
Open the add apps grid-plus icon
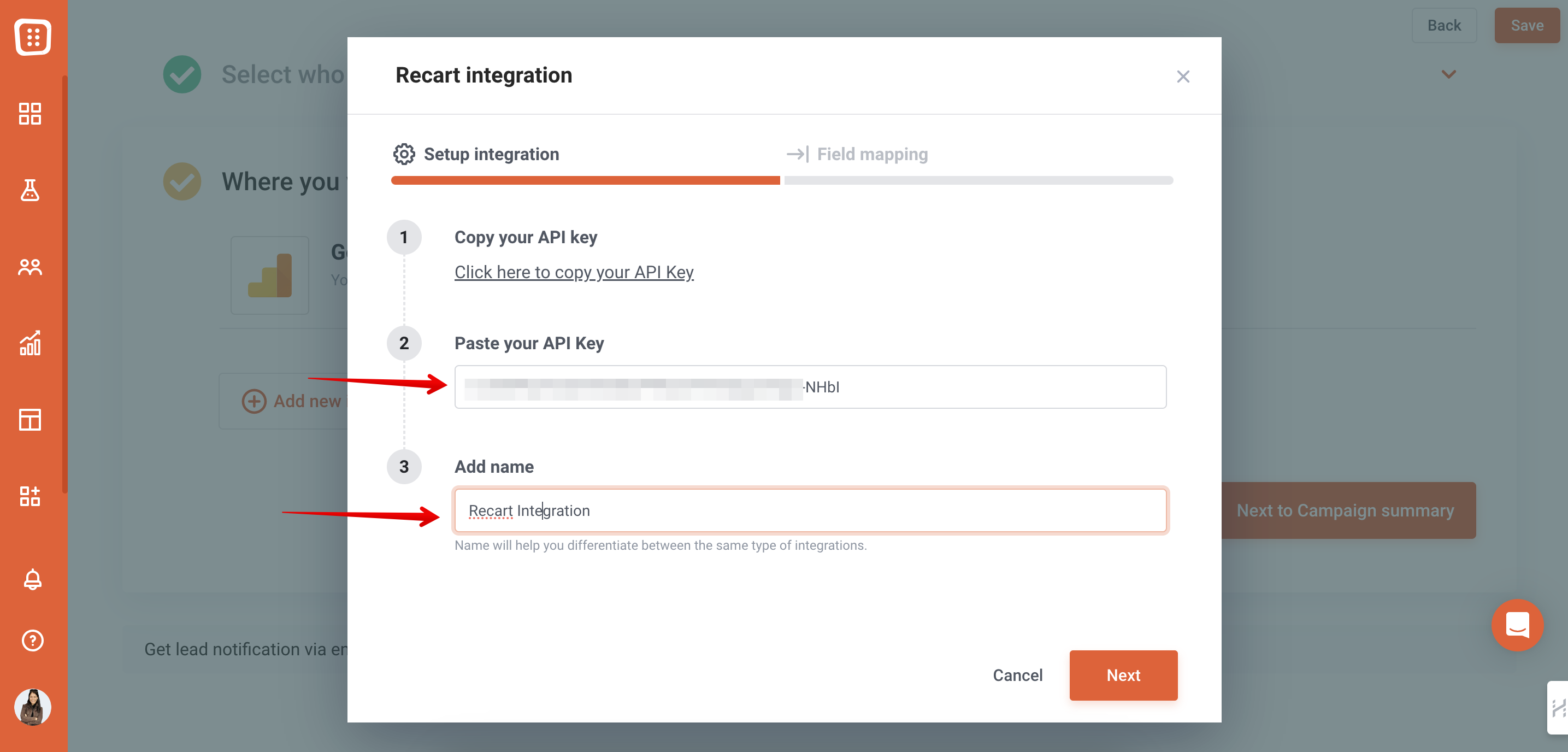click(x=30, y=496)
